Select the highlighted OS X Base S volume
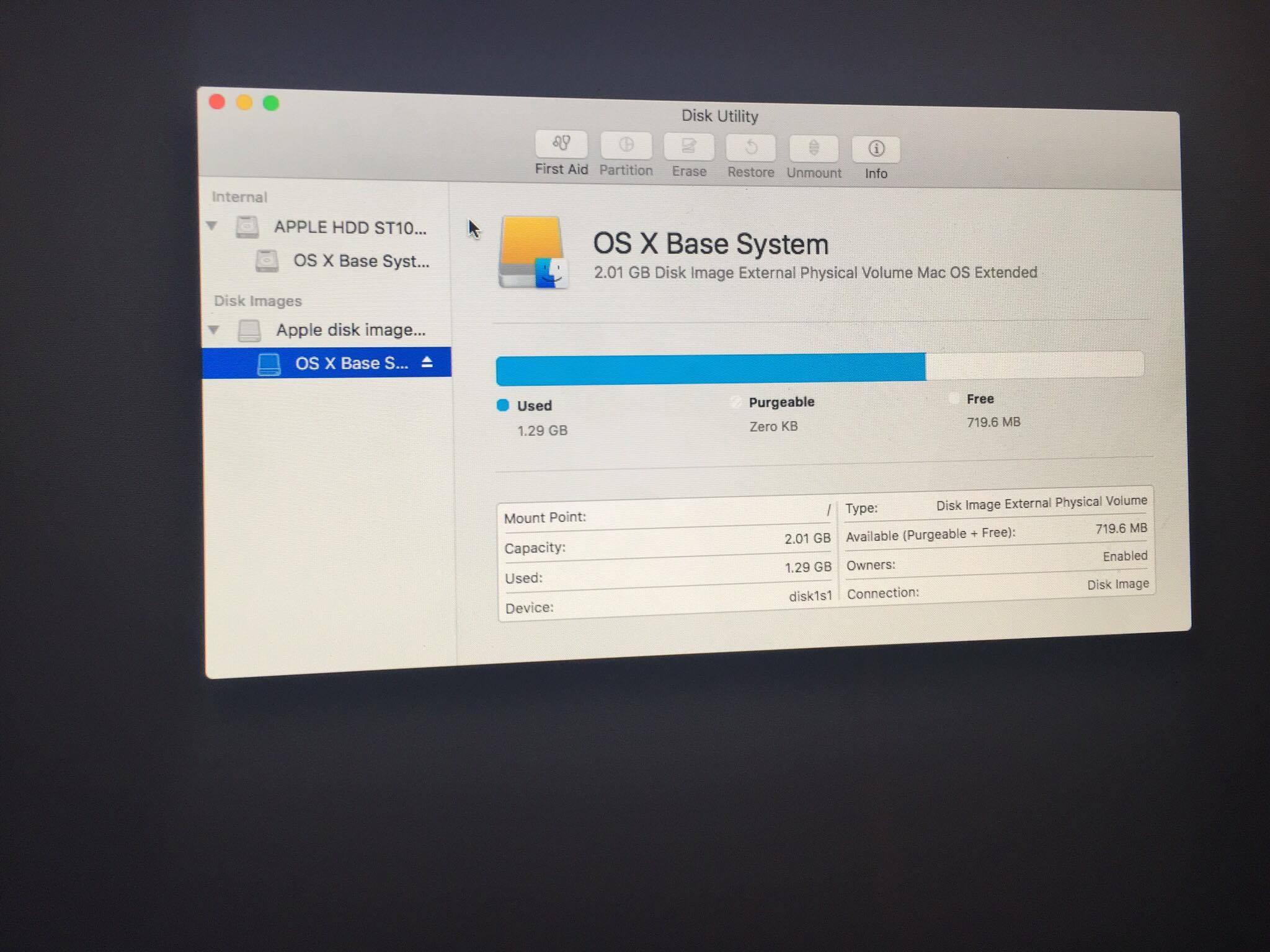The width and height of the screenshot is (1270, 952). click(x=351, y=363)
